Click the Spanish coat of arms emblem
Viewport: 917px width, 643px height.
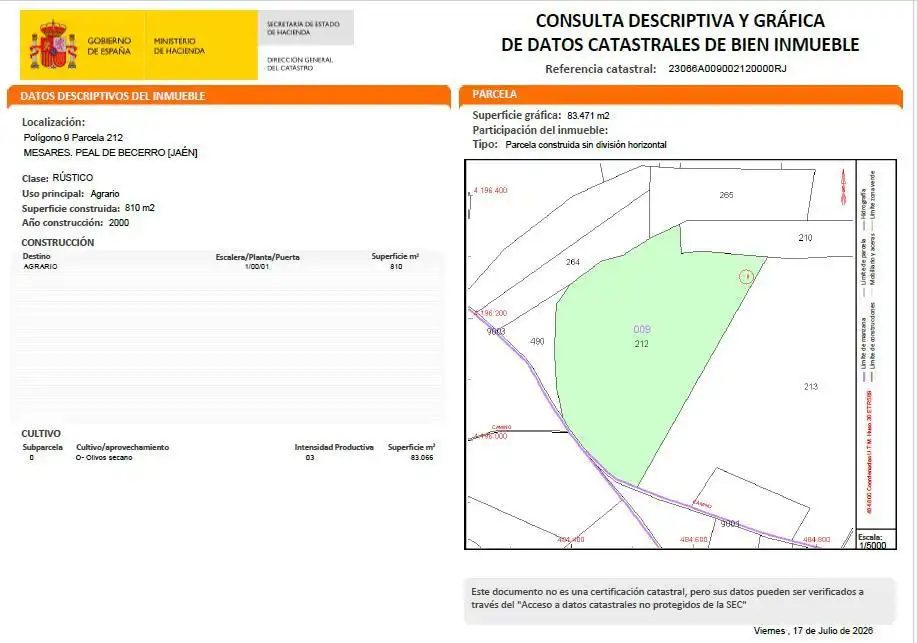(x=53, y=45)
